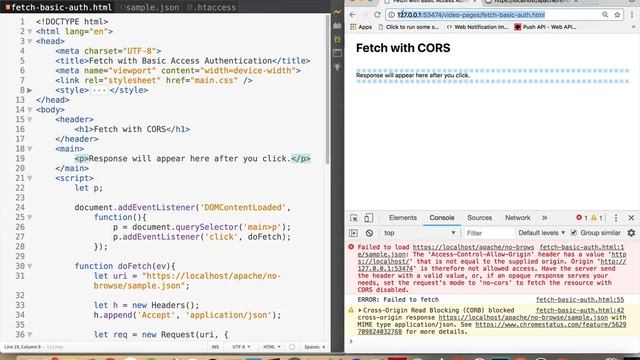Open the top context dropdown in console
Screen dimensions: 640x360
tap(420, 233)
